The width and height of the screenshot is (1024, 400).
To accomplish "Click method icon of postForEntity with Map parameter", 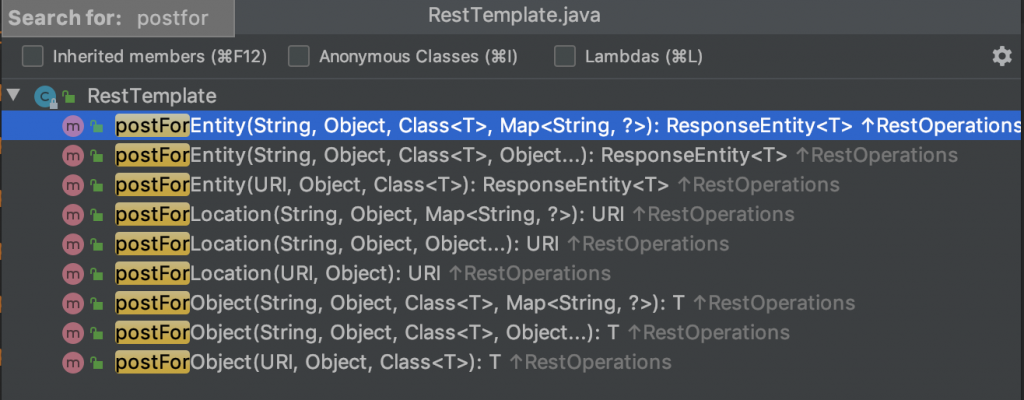I will [72, 126].
